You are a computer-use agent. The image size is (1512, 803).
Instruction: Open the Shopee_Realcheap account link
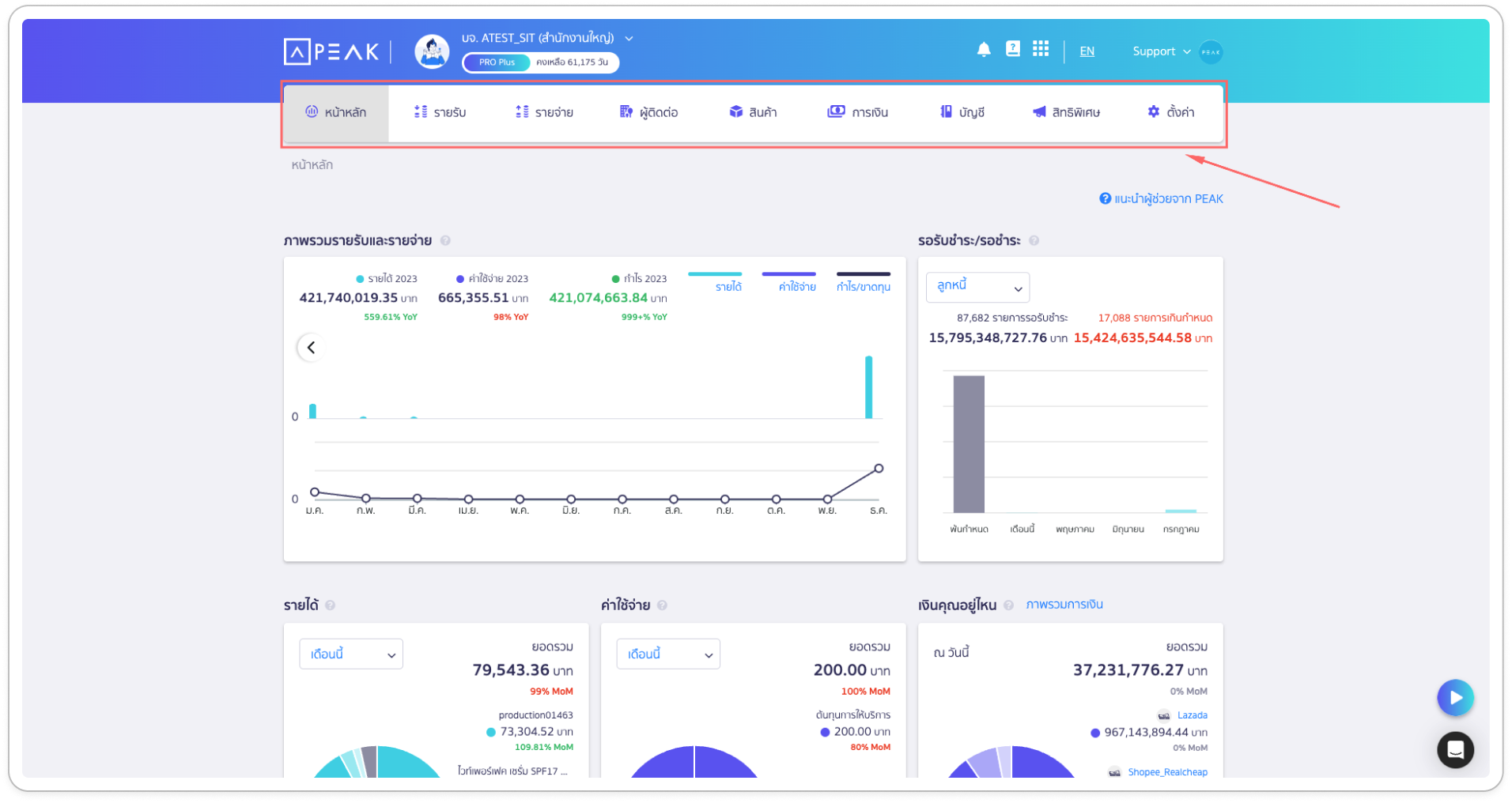tap(1167, 772)
